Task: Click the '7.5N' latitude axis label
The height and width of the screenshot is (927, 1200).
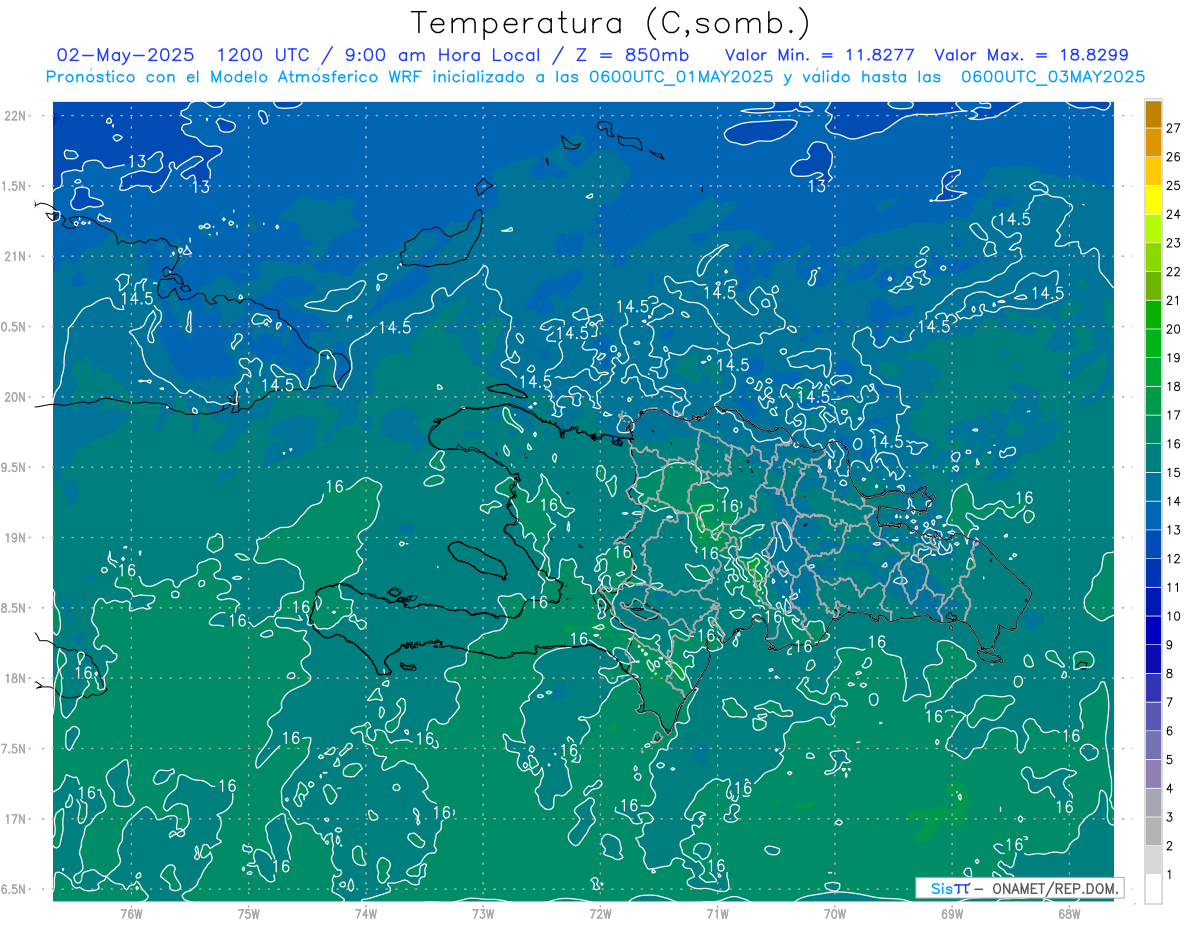Action: (14, 750)
